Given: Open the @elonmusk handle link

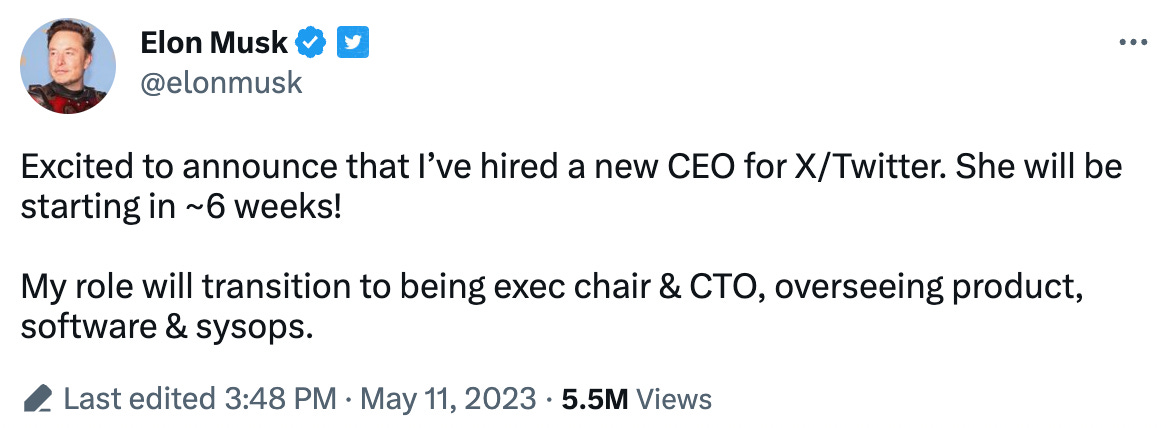Looking at the screenshot, I should 220,83.
